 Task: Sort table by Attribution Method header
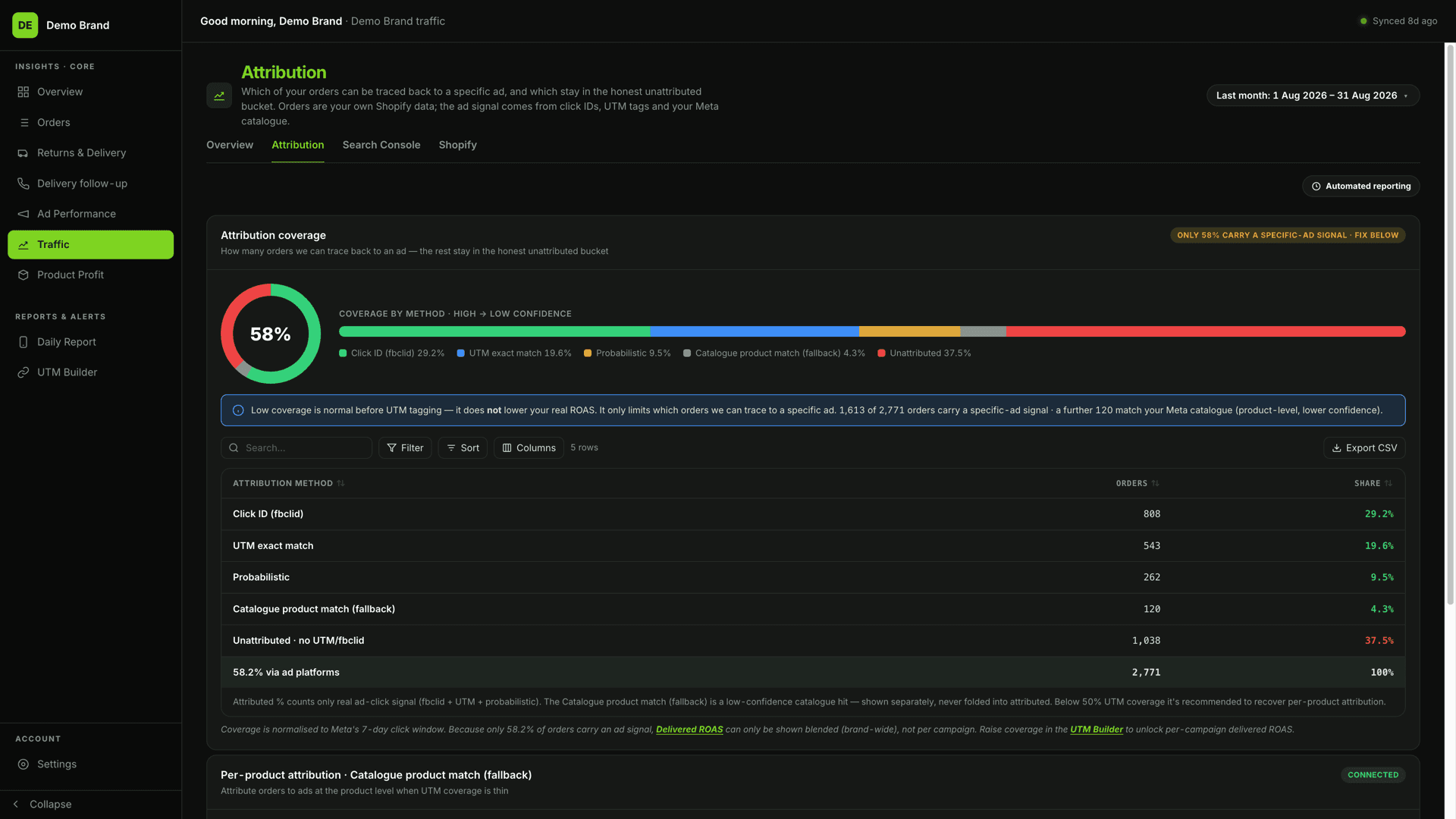point(288,483)
